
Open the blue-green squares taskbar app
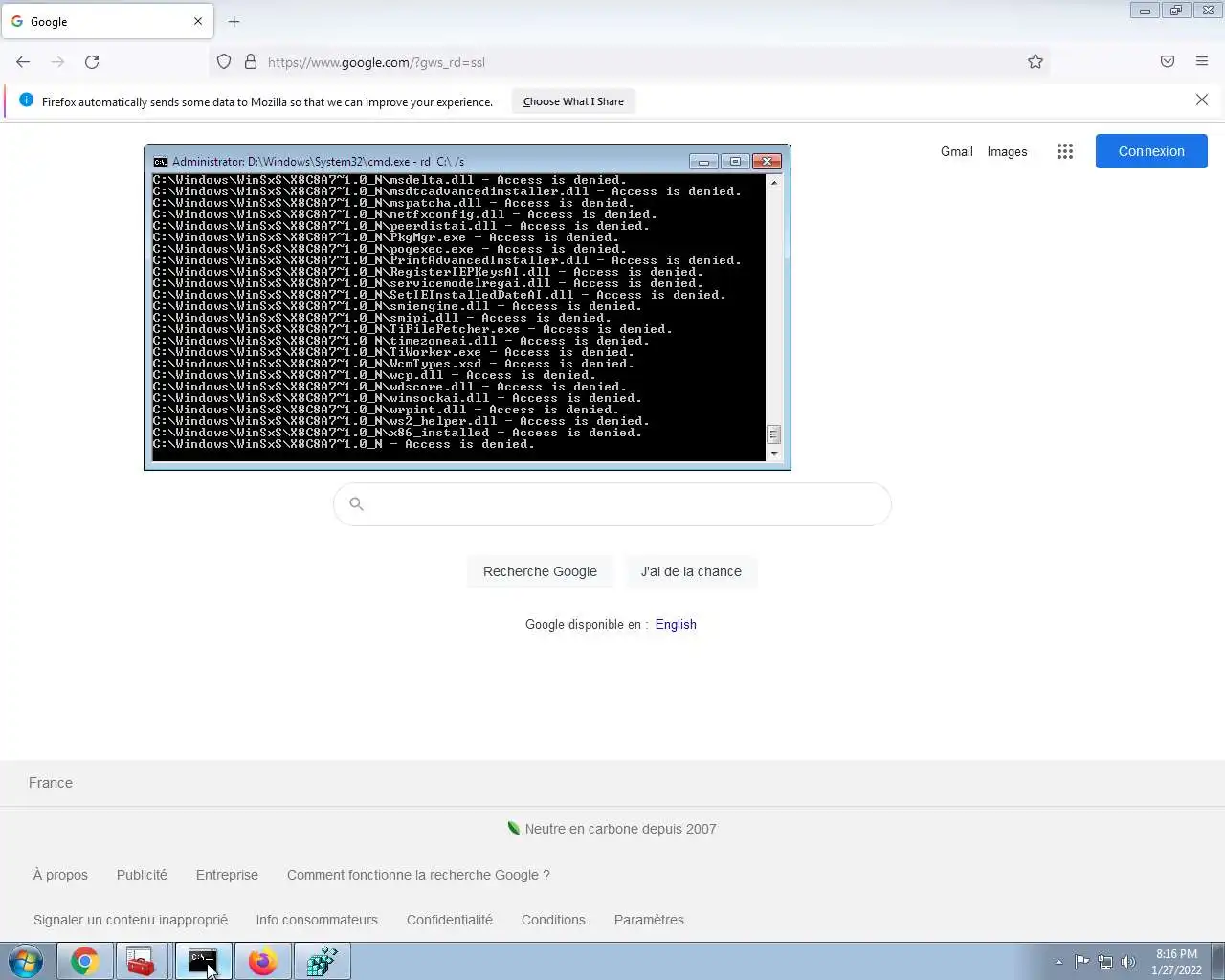[x=323, y=961]
